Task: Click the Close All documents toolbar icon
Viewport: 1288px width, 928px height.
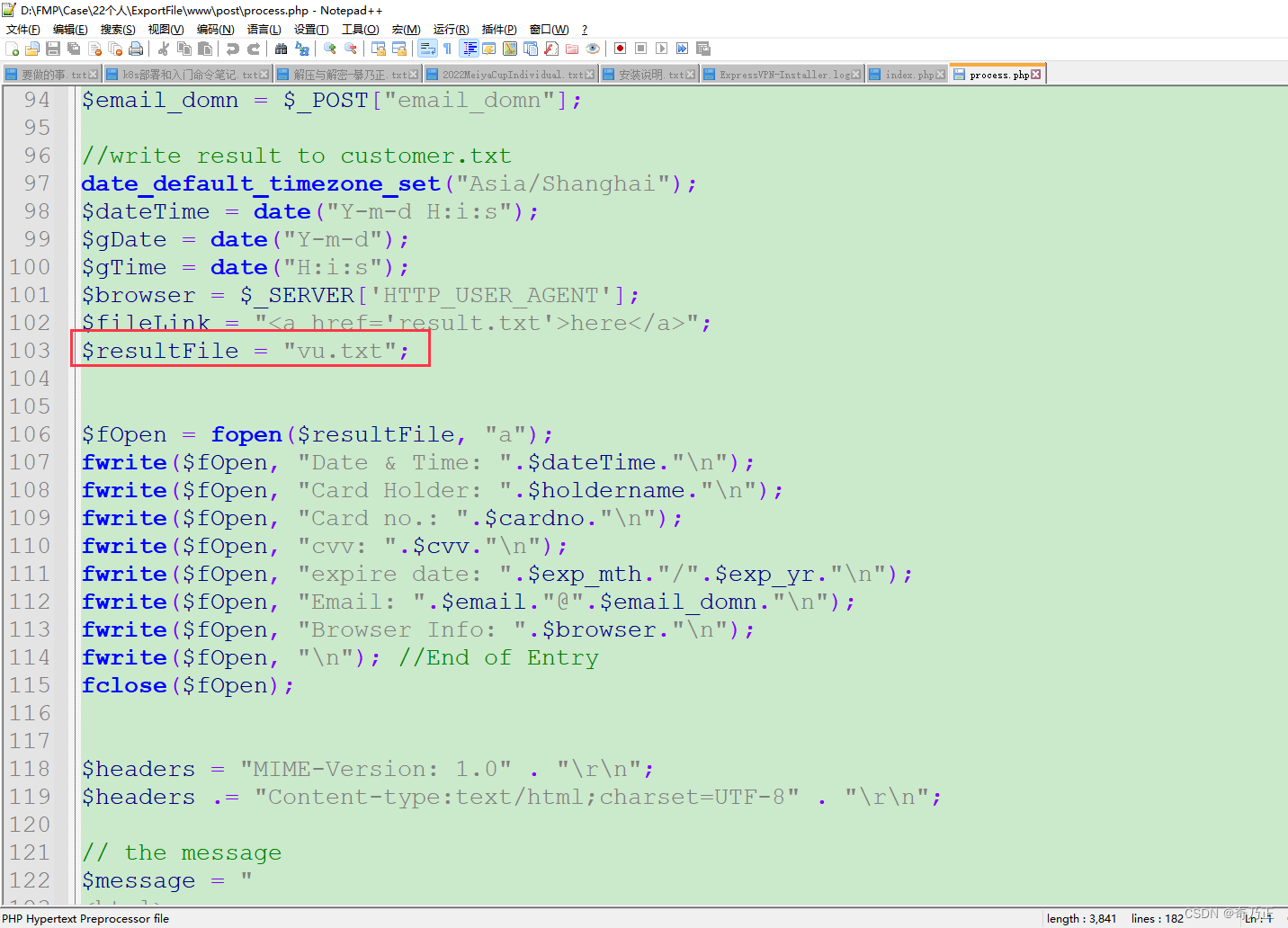Action: (x=115, y=49)
